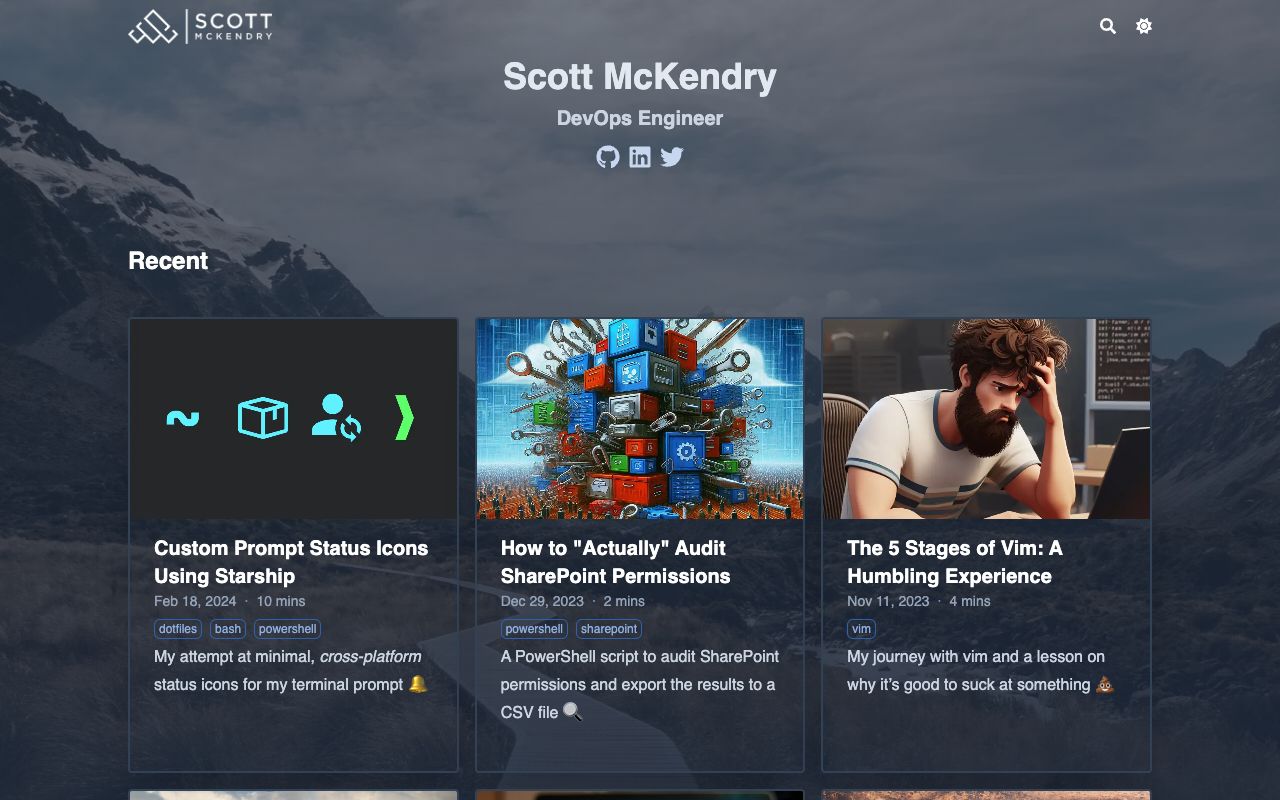Open "Custom Prompt Status Icons Using Starship" post
This screenshot has height=800, width=1280.
click(x=291, y=562)
